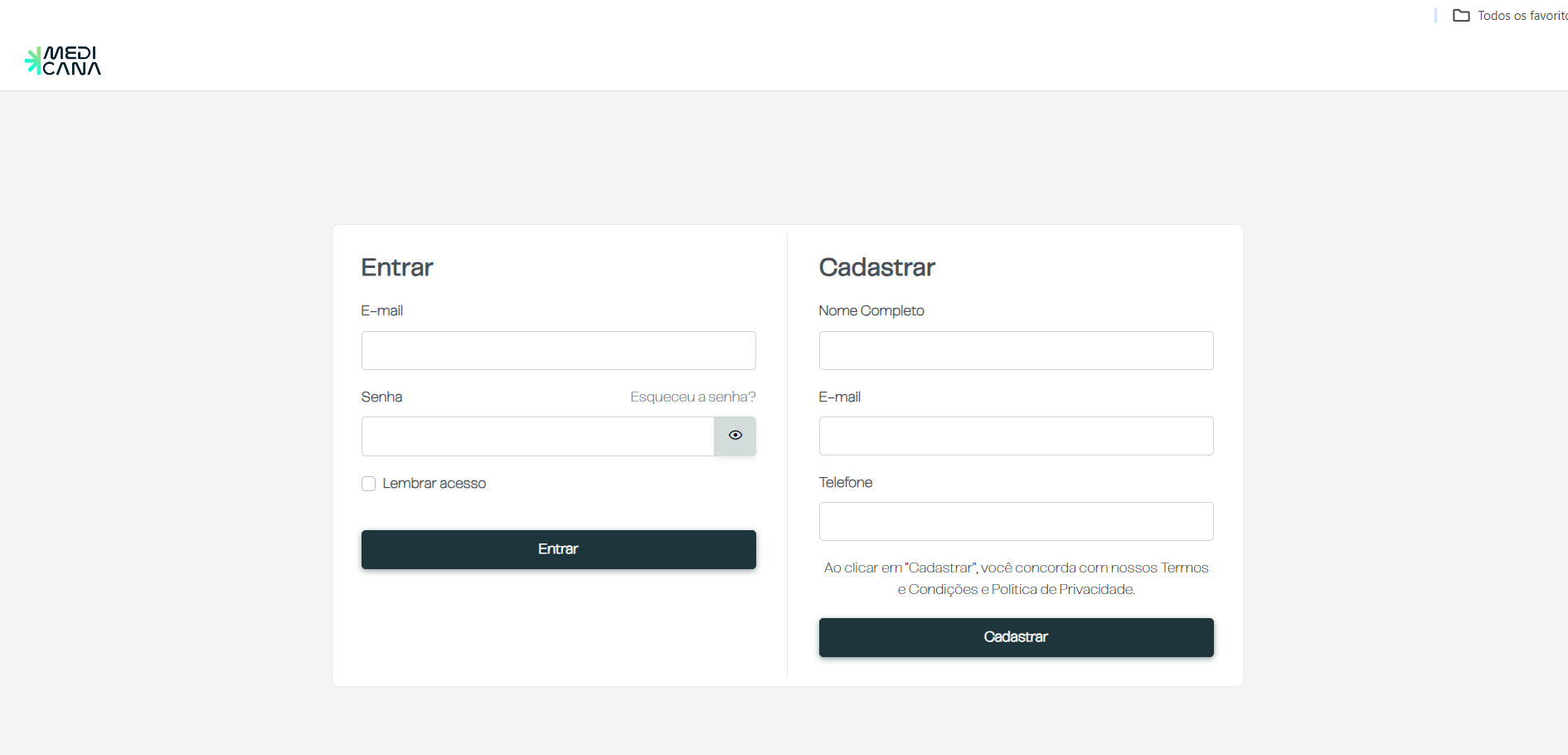Focus the Senha password field
The width and height of the screenshot is (1568, 755).
(537, 436)
